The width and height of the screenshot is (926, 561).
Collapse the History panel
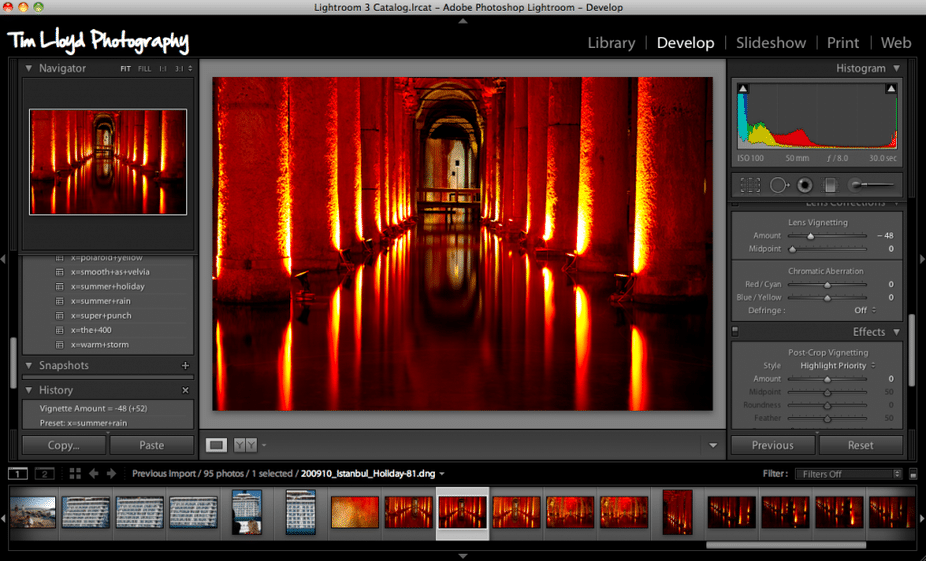(28, 390)
